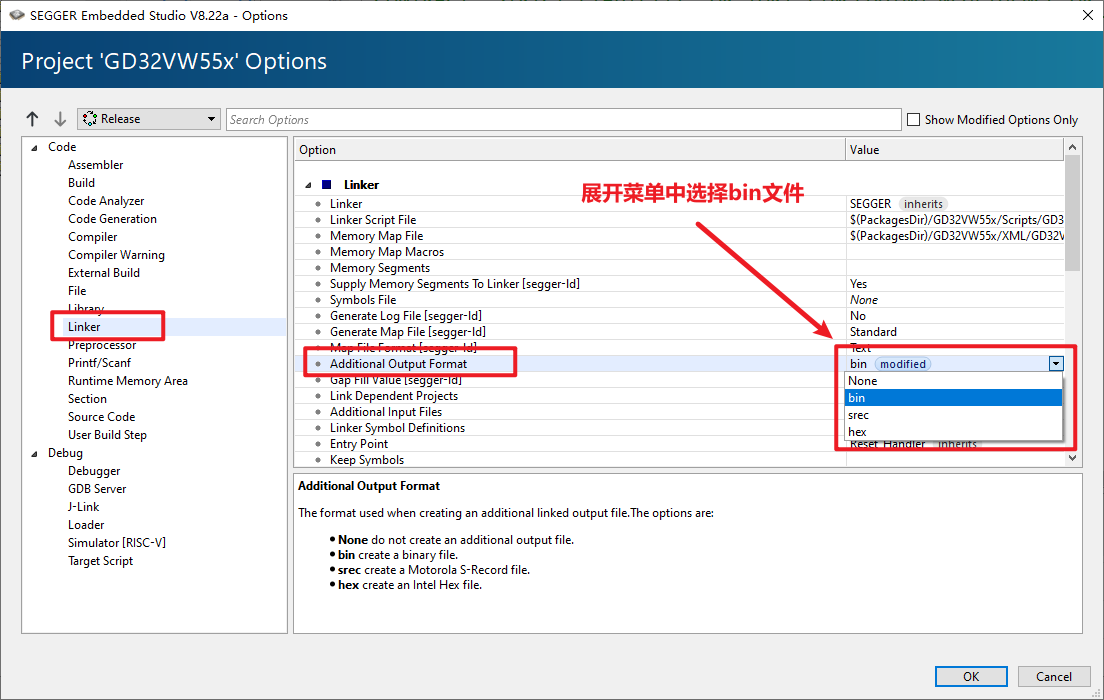
Task: Click the Search Options input field
Action: pos(563,120)
